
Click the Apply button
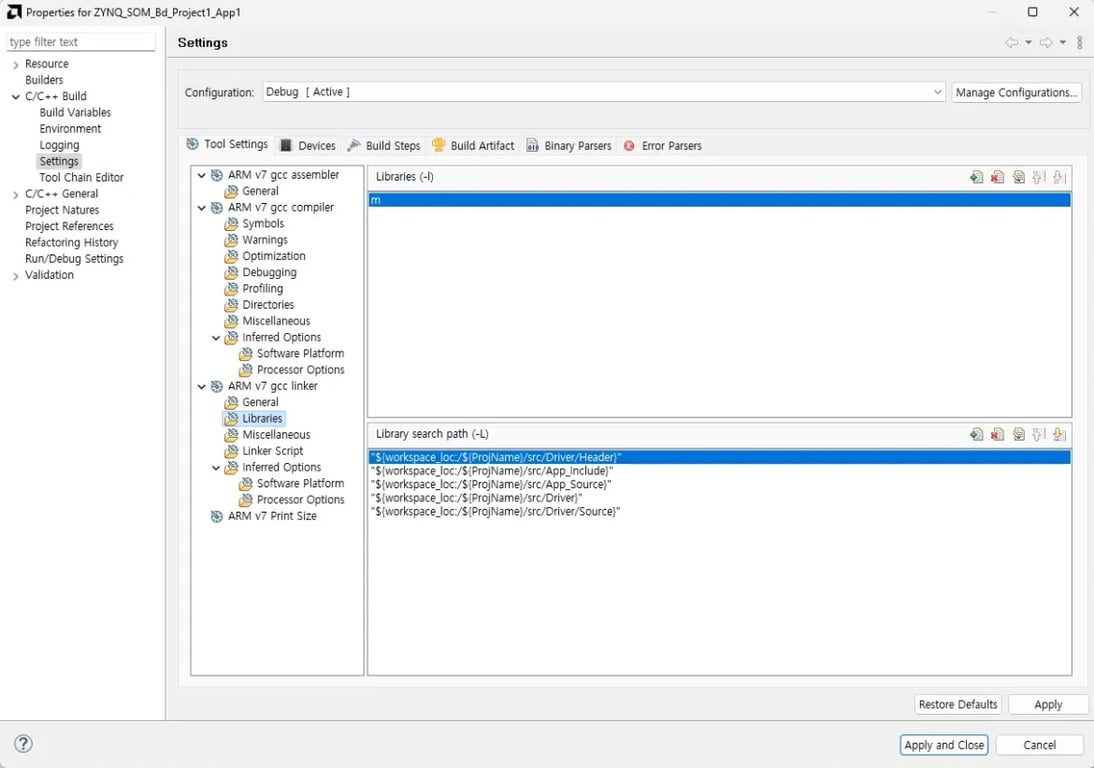pyautogui.click(x=1048, y=705)
